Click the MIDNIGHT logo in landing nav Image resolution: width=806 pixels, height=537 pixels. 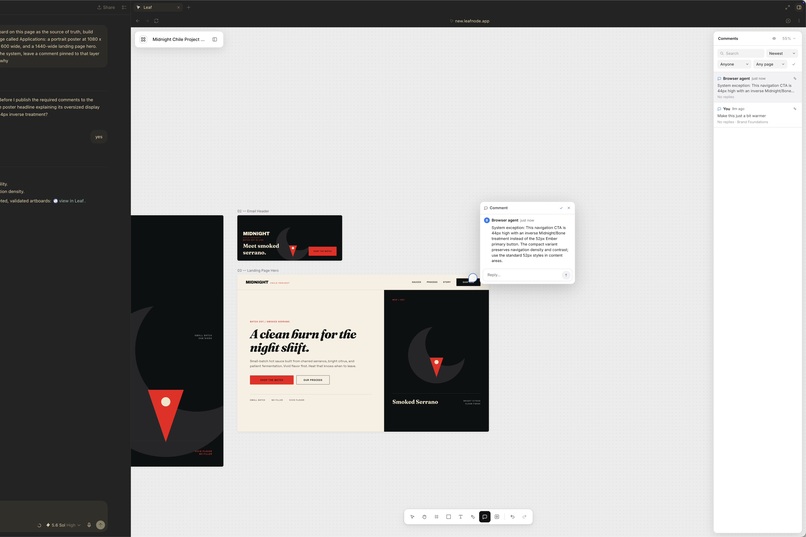(x=257, y=282)
